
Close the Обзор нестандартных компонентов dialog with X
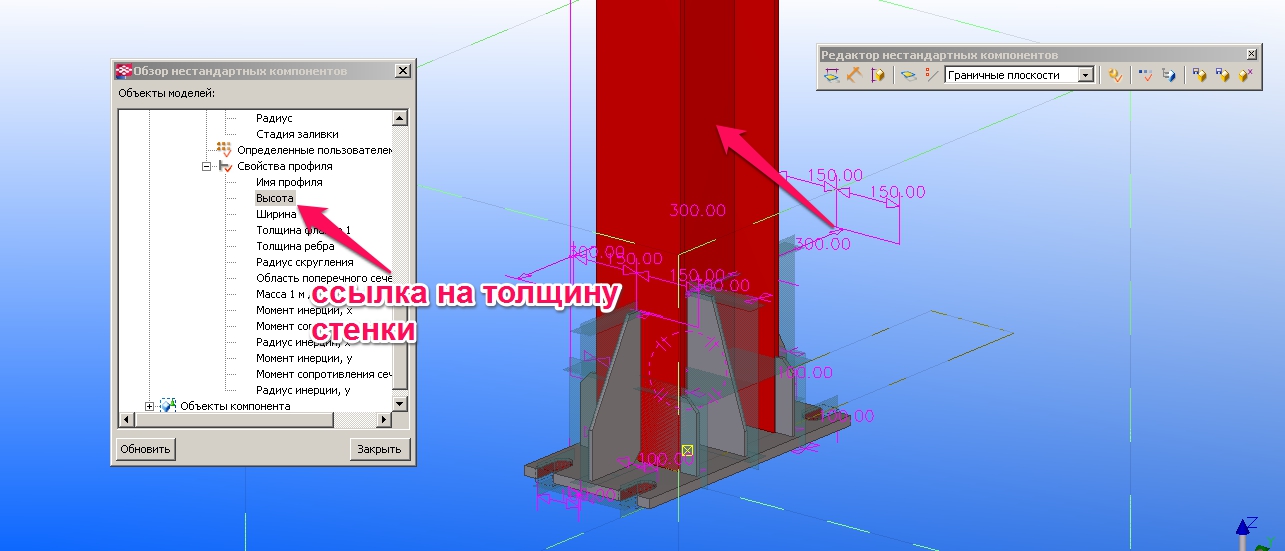click(x=402, y=71)
